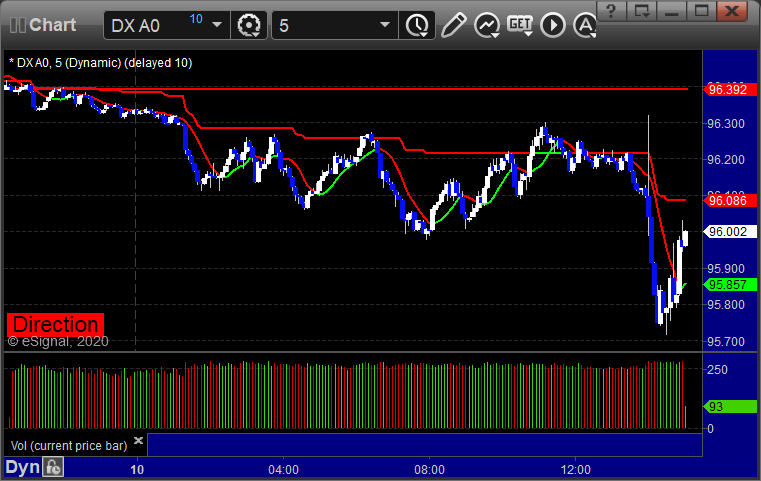Viewport: 761px width, 481px height.
Task: Click the Chart window grip icon
Action: pyautogui.click(x=17, y=25)
